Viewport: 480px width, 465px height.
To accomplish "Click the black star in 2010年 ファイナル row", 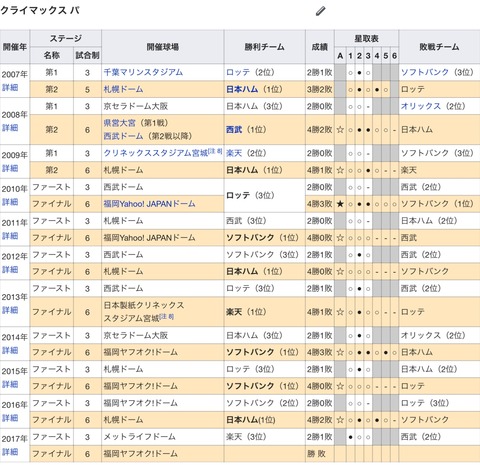I will click(340, 204).
